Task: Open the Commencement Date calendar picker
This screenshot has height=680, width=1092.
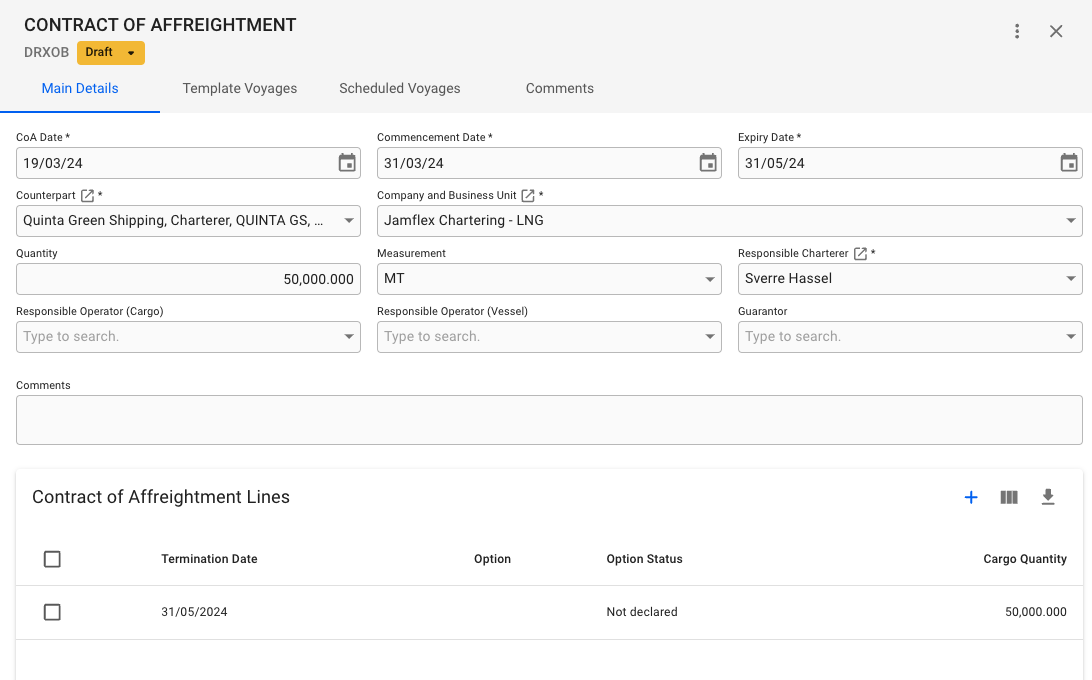Action: coord(708,163)
